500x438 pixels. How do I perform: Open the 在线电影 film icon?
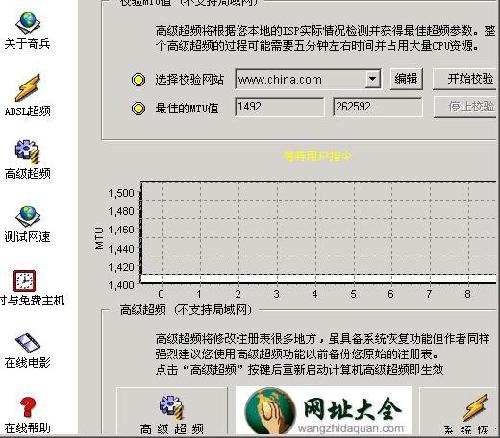[x=27, y=343]
